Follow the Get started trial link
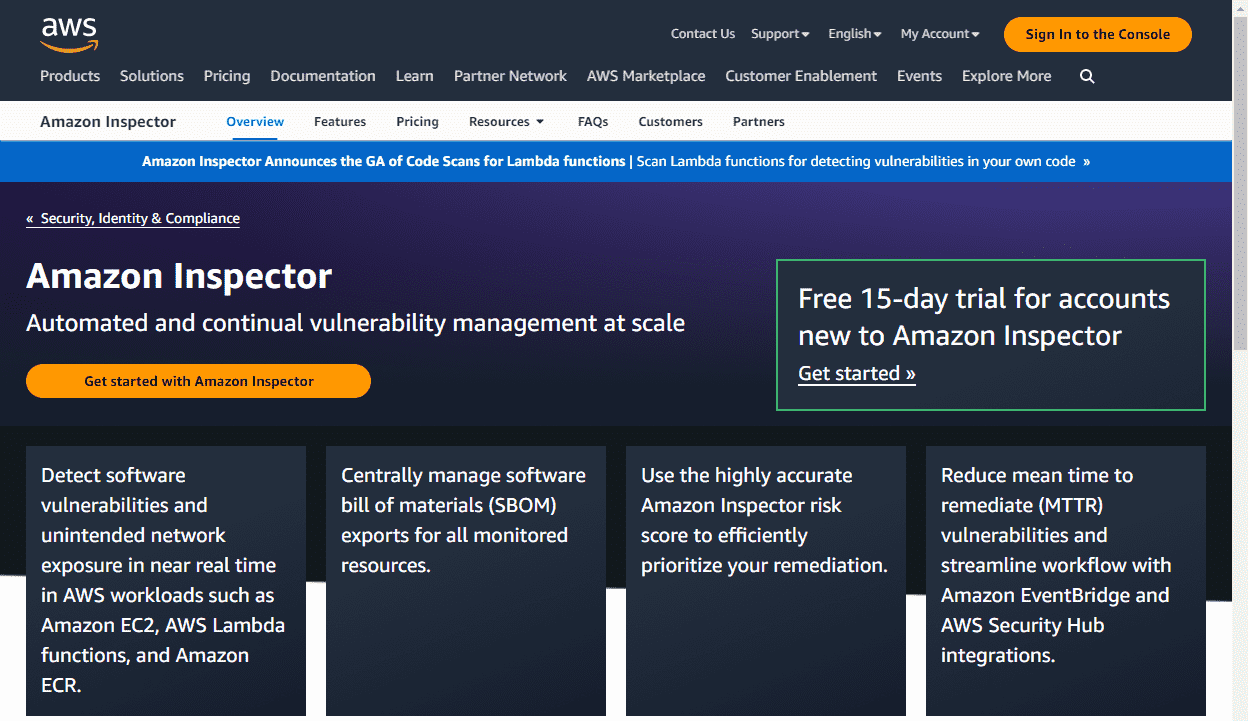 856,373
